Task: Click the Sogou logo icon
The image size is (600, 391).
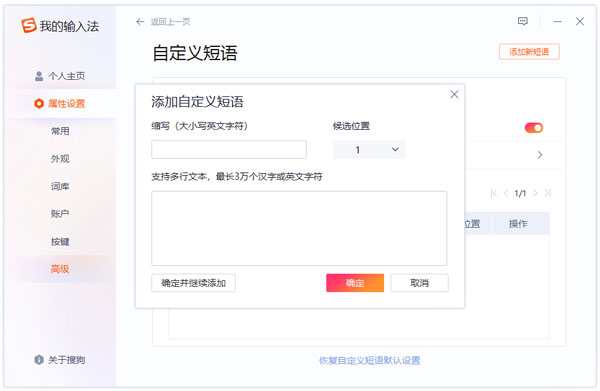Action: 29,25
